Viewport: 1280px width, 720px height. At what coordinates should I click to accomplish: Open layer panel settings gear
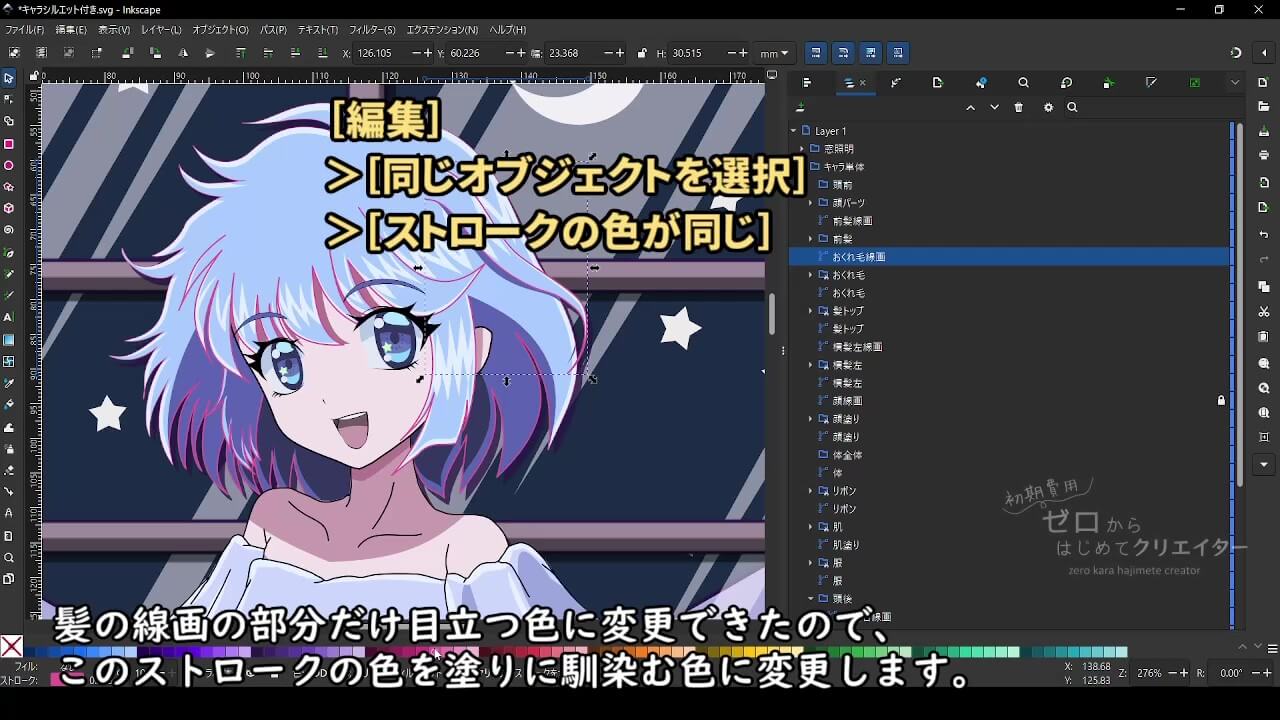tap(1048, 108)
